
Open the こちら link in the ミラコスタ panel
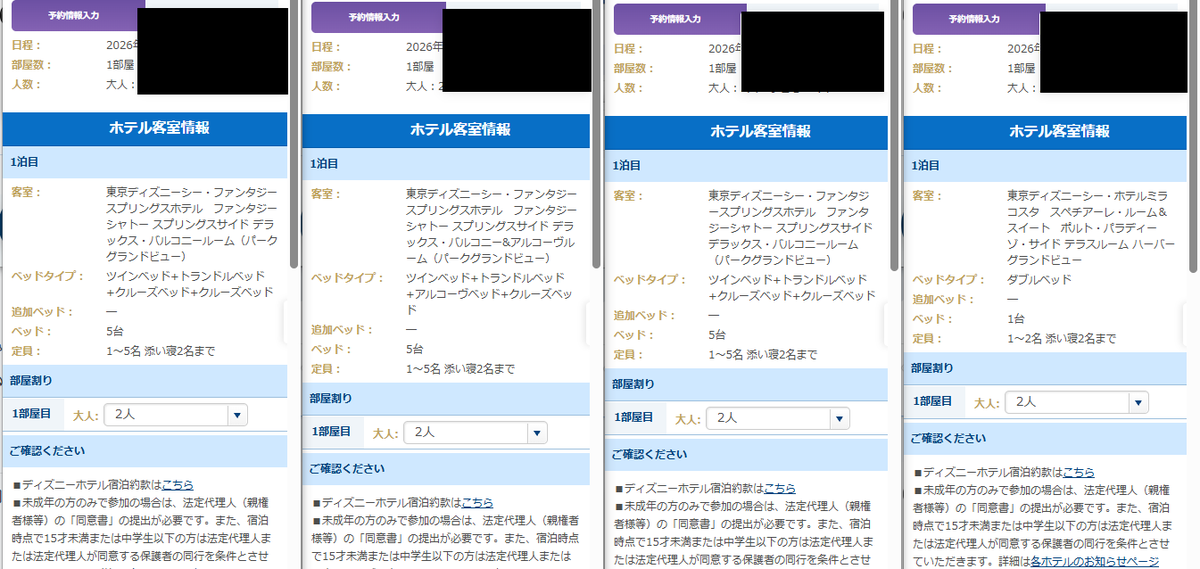pyautogui.click(x=1078, y=472)
